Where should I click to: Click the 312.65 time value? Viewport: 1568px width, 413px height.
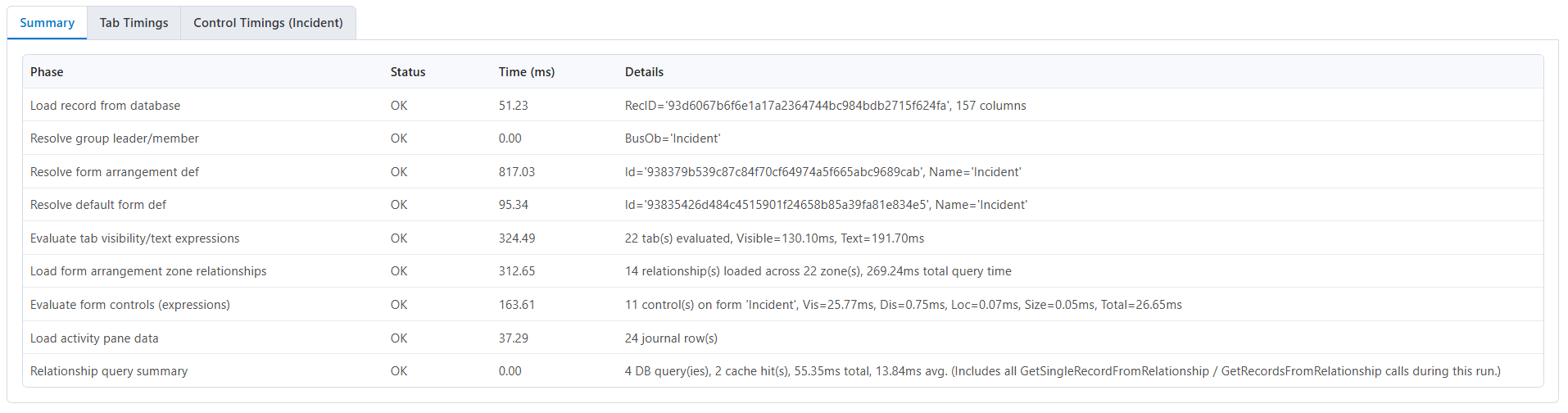point(517,271)
